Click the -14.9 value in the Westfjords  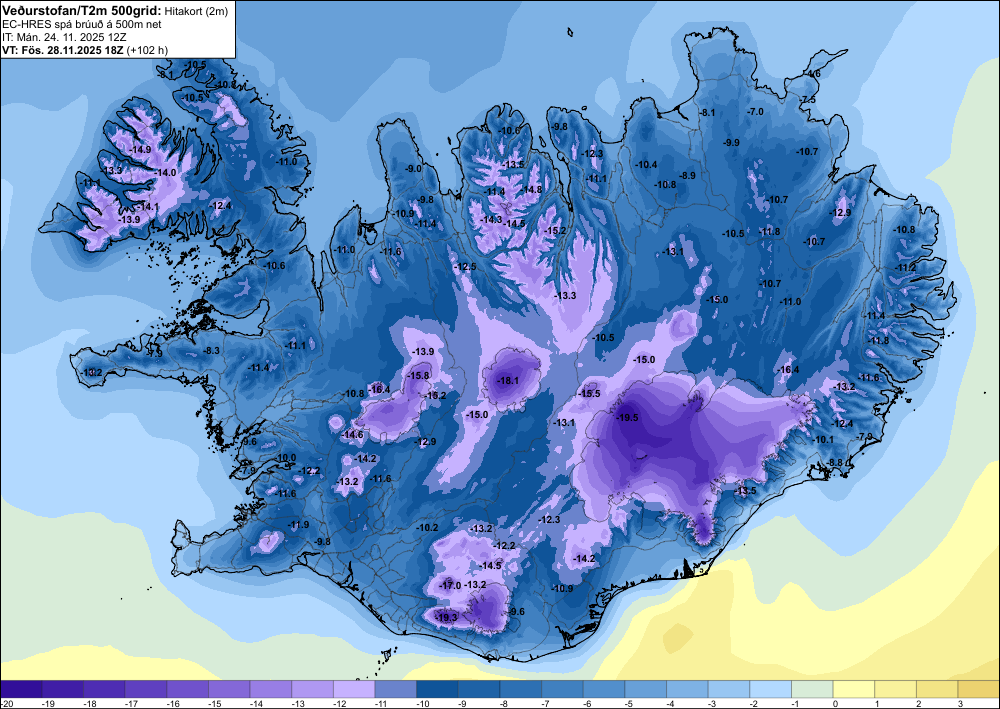tap(140, 150)
